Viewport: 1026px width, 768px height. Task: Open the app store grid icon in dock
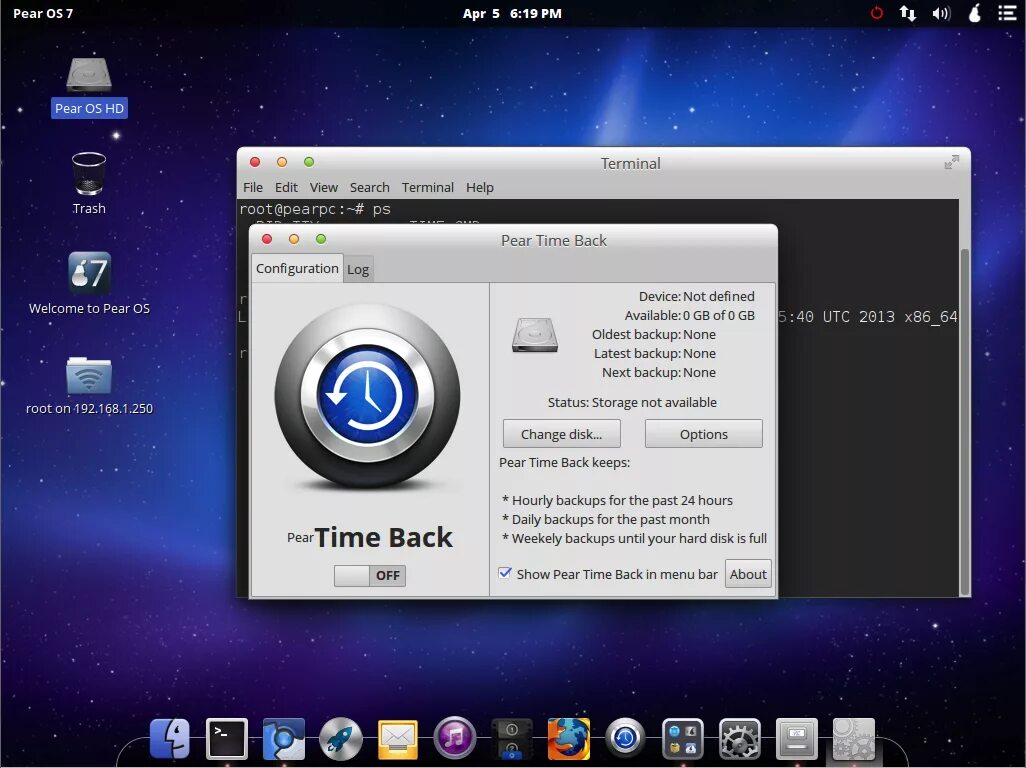coord(682,739)
